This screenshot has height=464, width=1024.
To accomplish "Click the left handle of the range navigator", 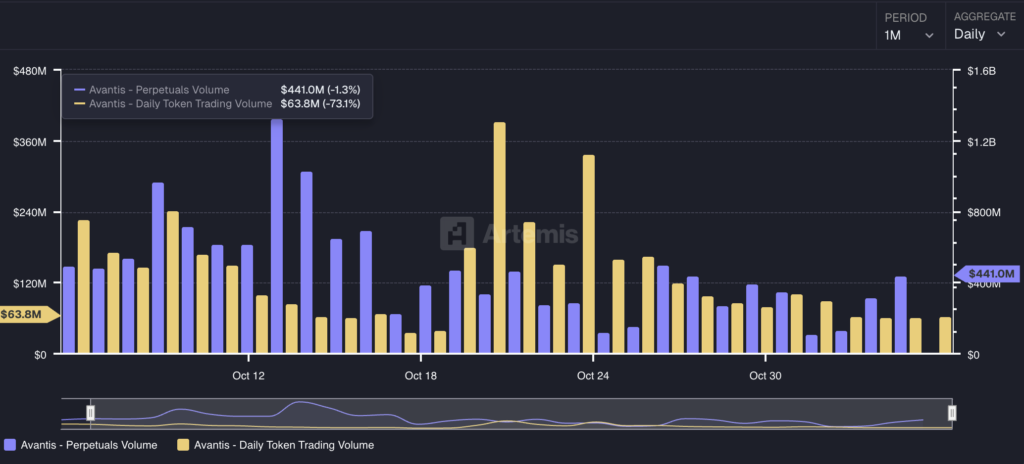I will [90, 412].
